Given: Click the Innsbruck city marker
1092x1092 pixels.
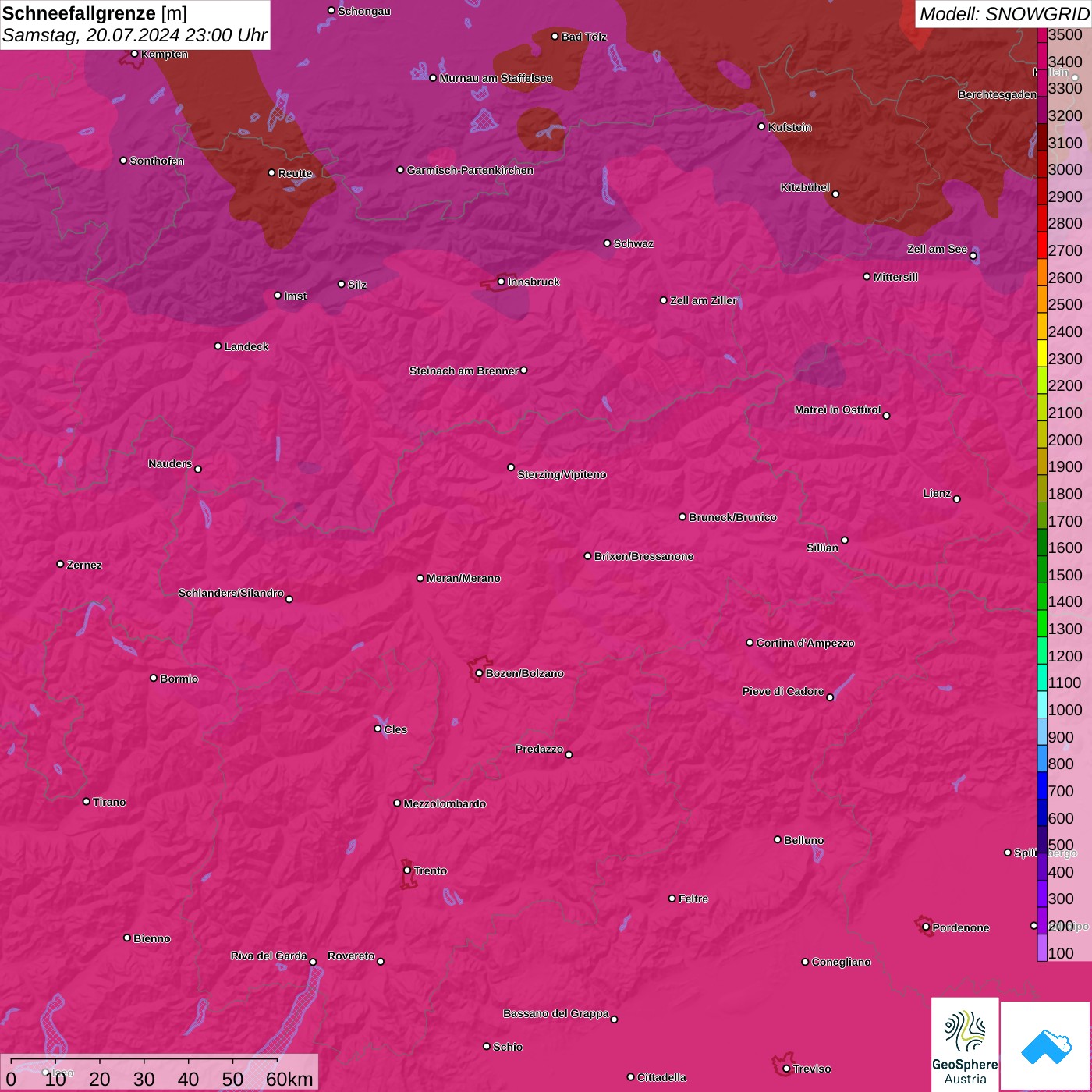Looking at the screenshot, I should [502, 282].
